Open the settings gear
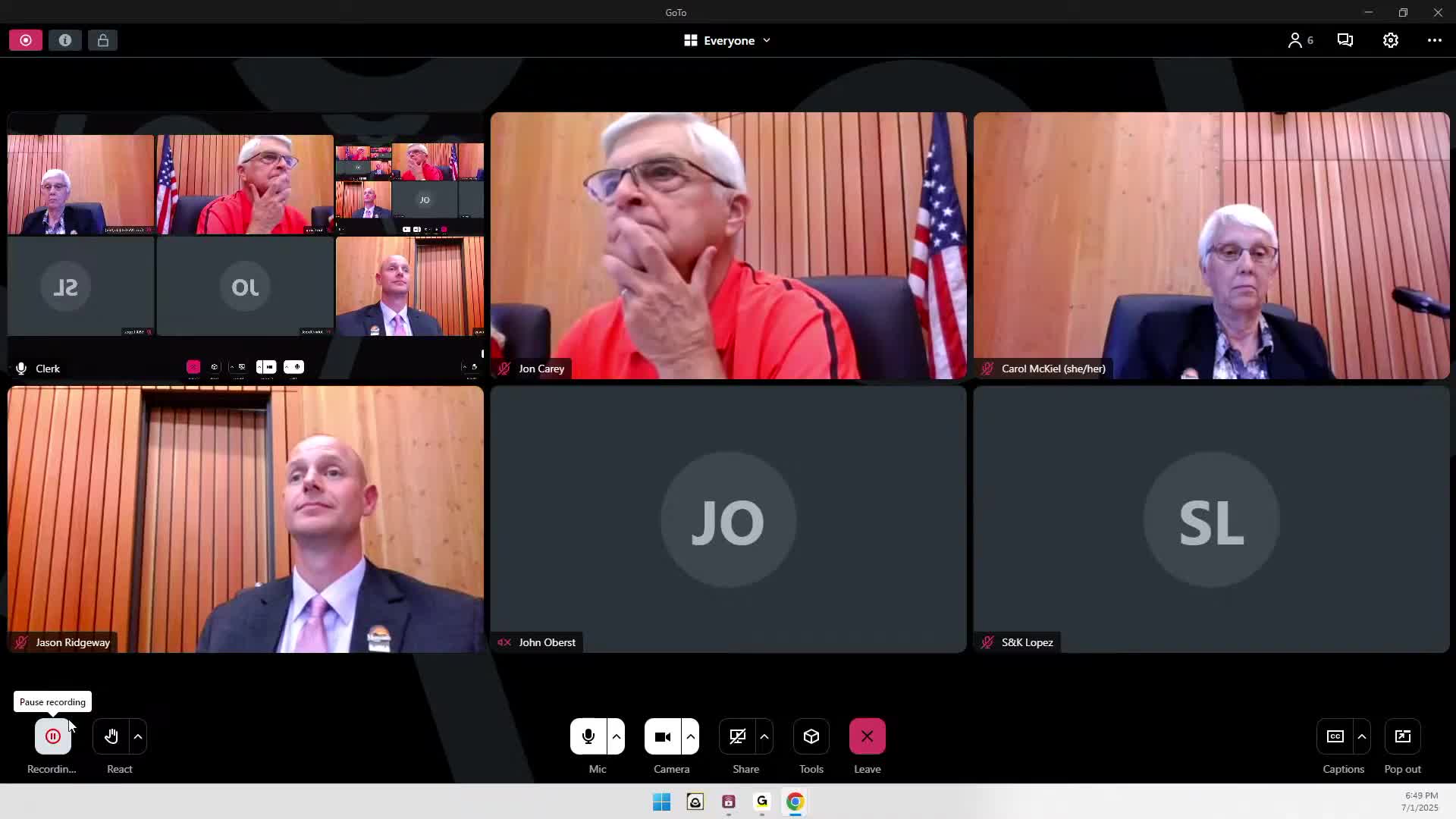The height and width of the screenshot is (819, 1456). coord(1390,40)
